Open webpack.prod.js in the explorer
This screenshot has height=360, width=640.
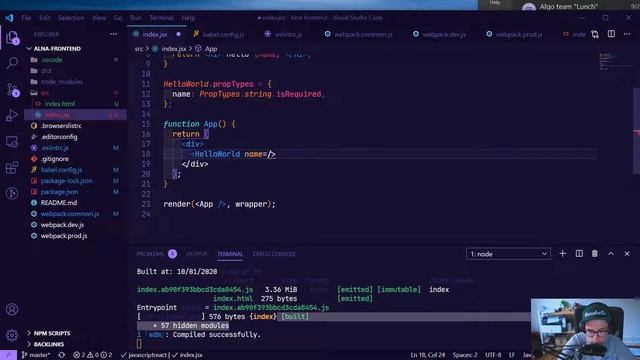click(x=64, y=236)
